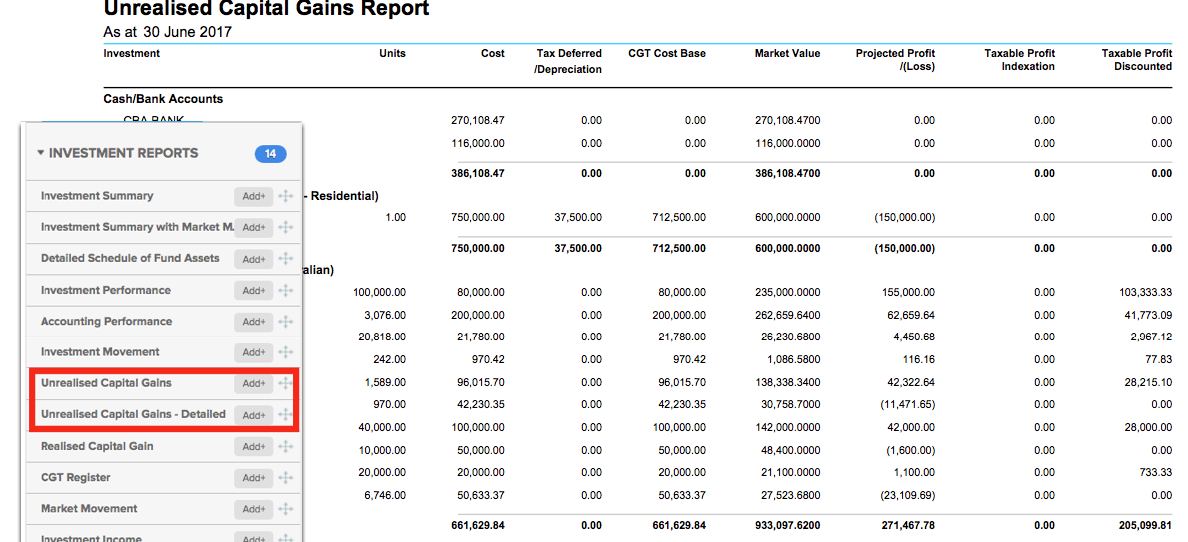Click move handle icon for Unrealised Capital Gains
Viewport: 1188px width, 542px height.
coord(286,384)
